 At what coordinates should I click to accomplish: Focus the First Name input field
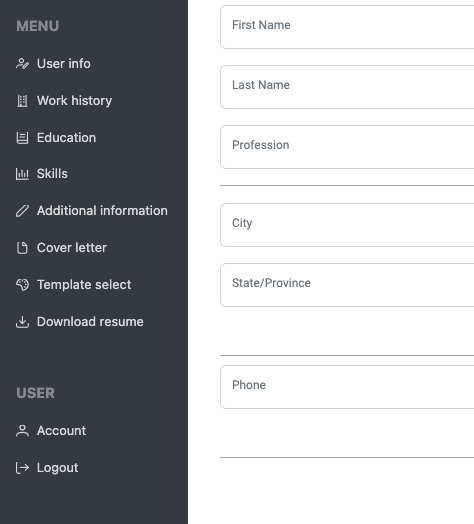click(347, 27)
